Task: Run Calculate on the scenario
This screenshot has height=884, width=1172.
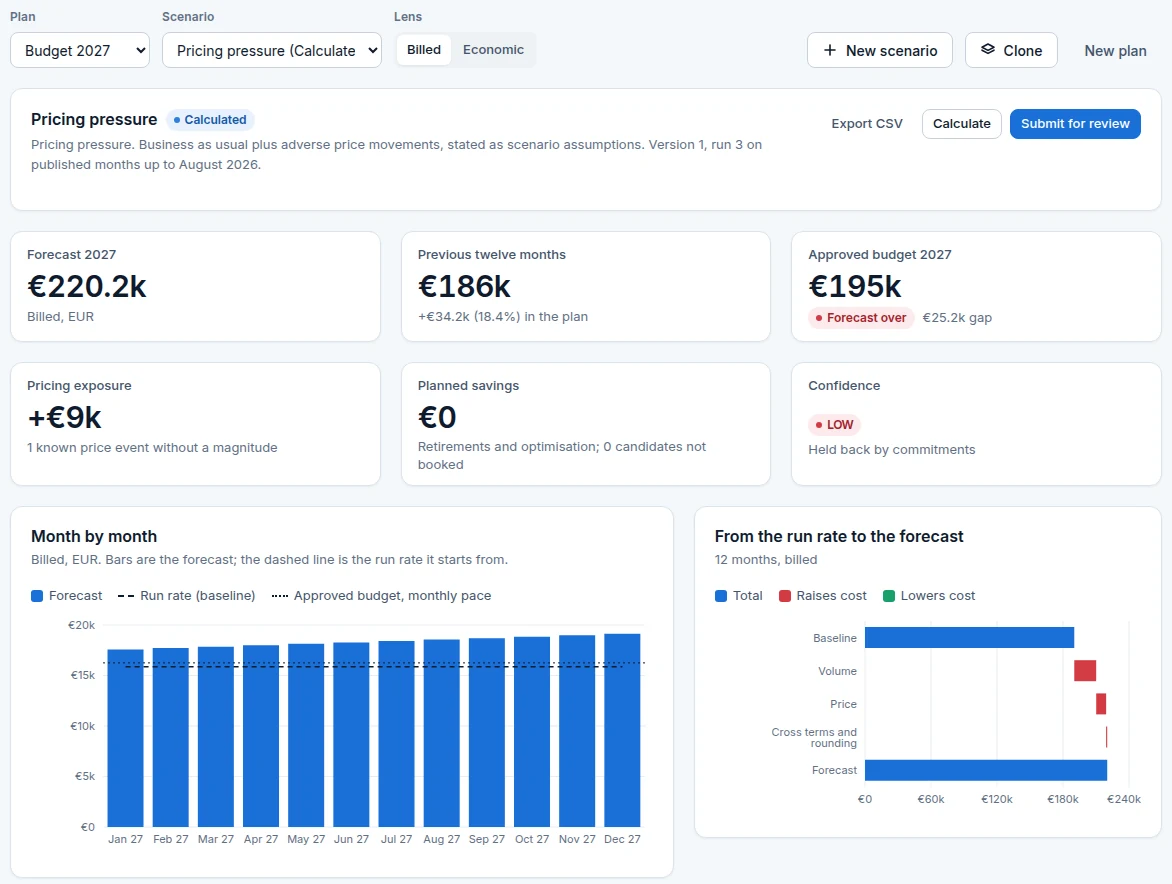Action: pyautogui.click(x=961, y=124)
